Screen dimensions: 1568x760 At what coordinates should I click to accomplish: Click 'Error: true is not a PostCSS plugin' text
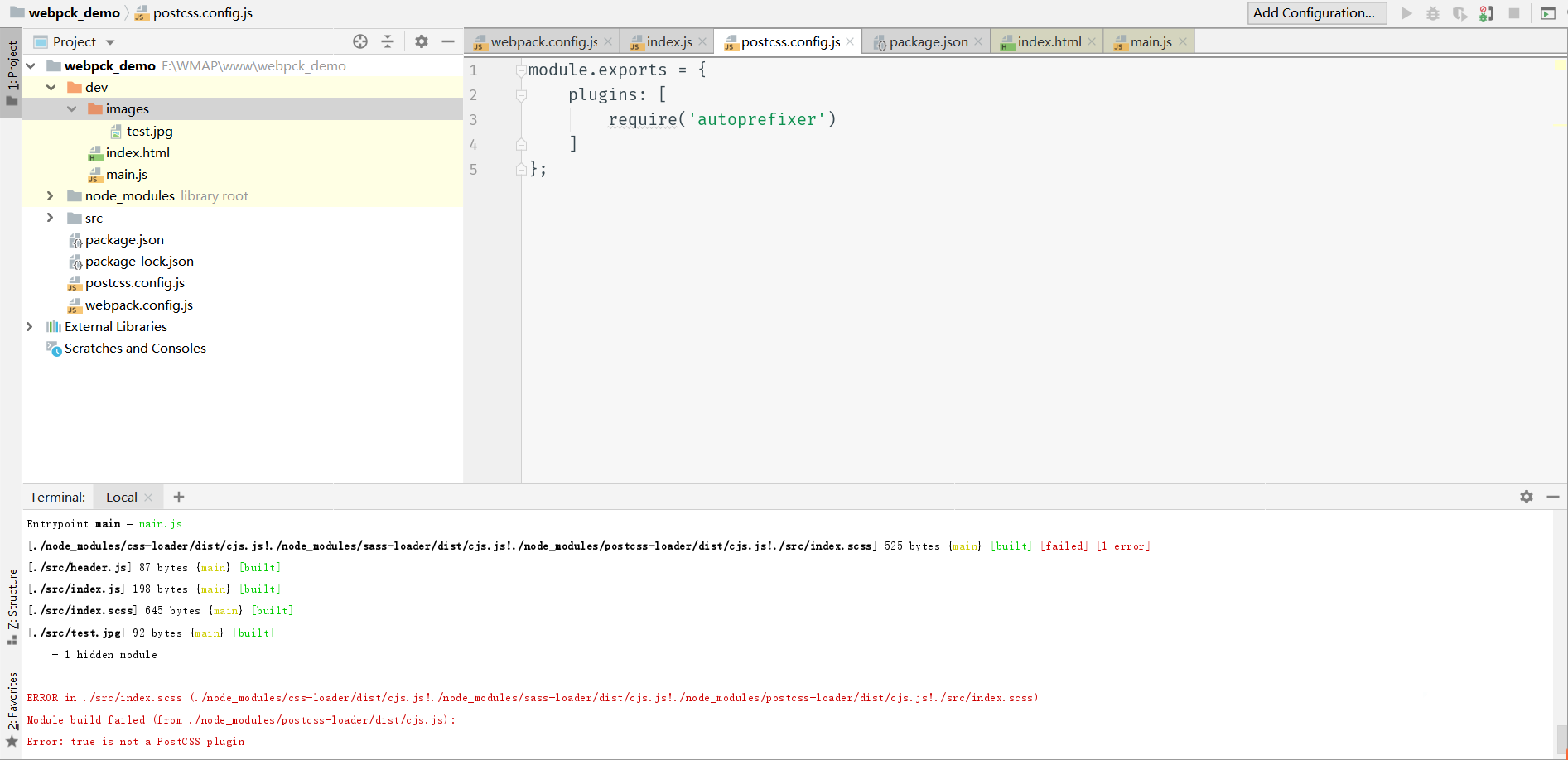point(136,742)
